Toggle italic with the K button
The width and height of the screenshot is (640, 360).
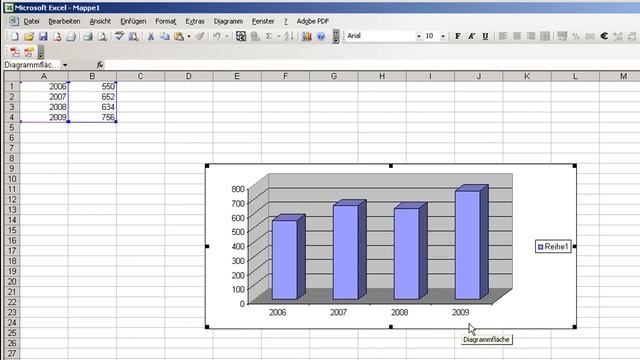[x=471, y=36]
